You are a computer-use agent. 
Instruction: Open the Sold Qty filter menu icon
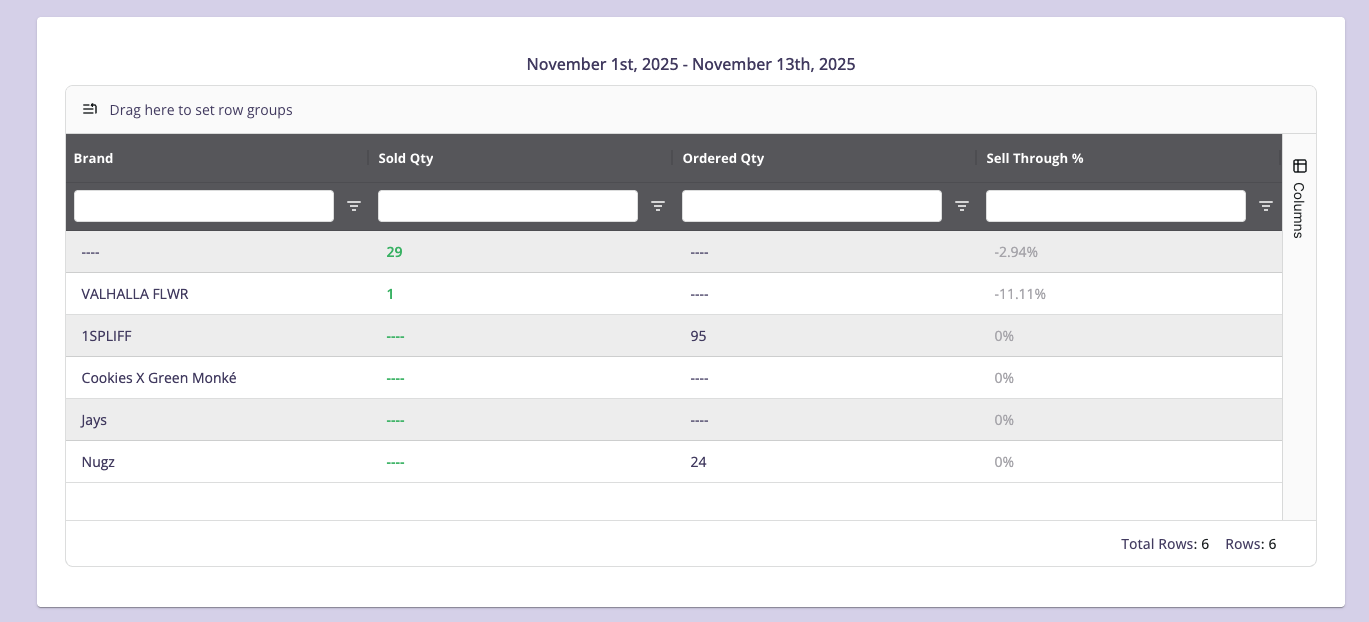click(658, 206)
